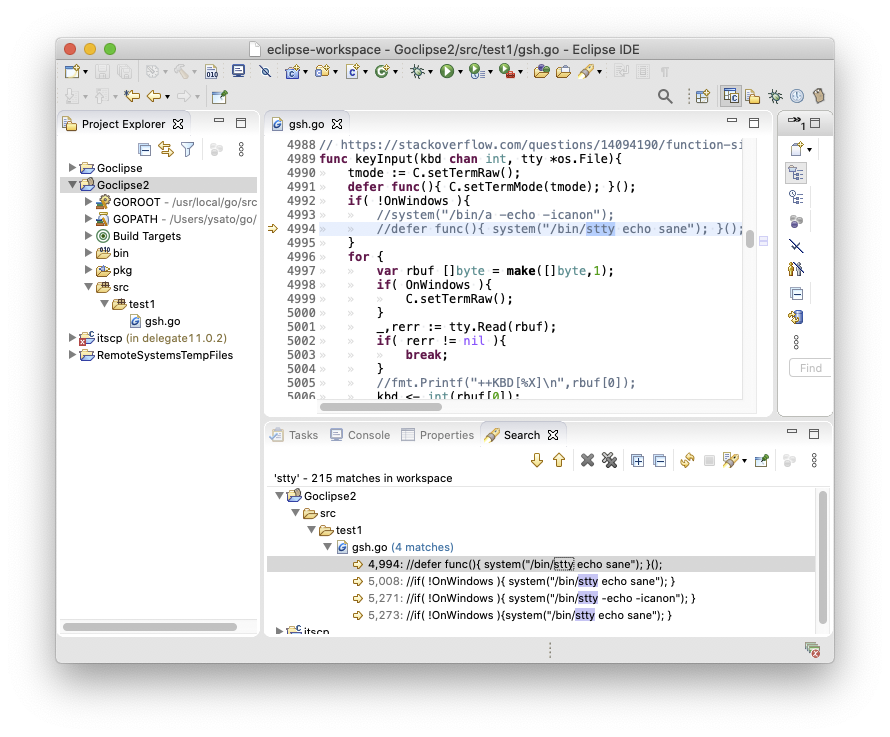This screenshot has width=890, height=737.
Task: Toggle Show Whitespace Characters pilcrow button
Action: click(x=665, y=71)
